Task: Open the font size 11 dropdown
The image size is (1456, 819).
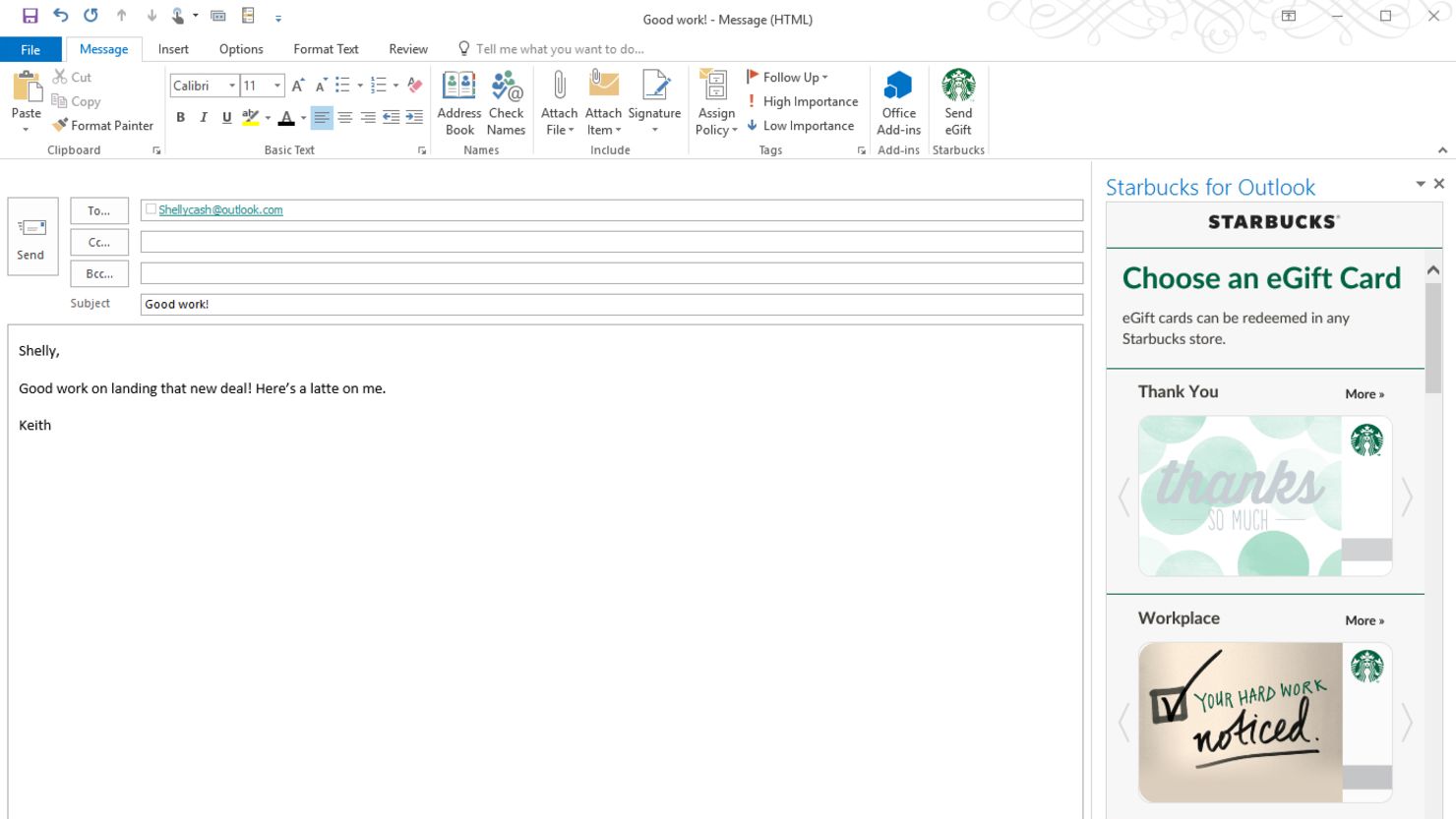Action: click(277, 86)
